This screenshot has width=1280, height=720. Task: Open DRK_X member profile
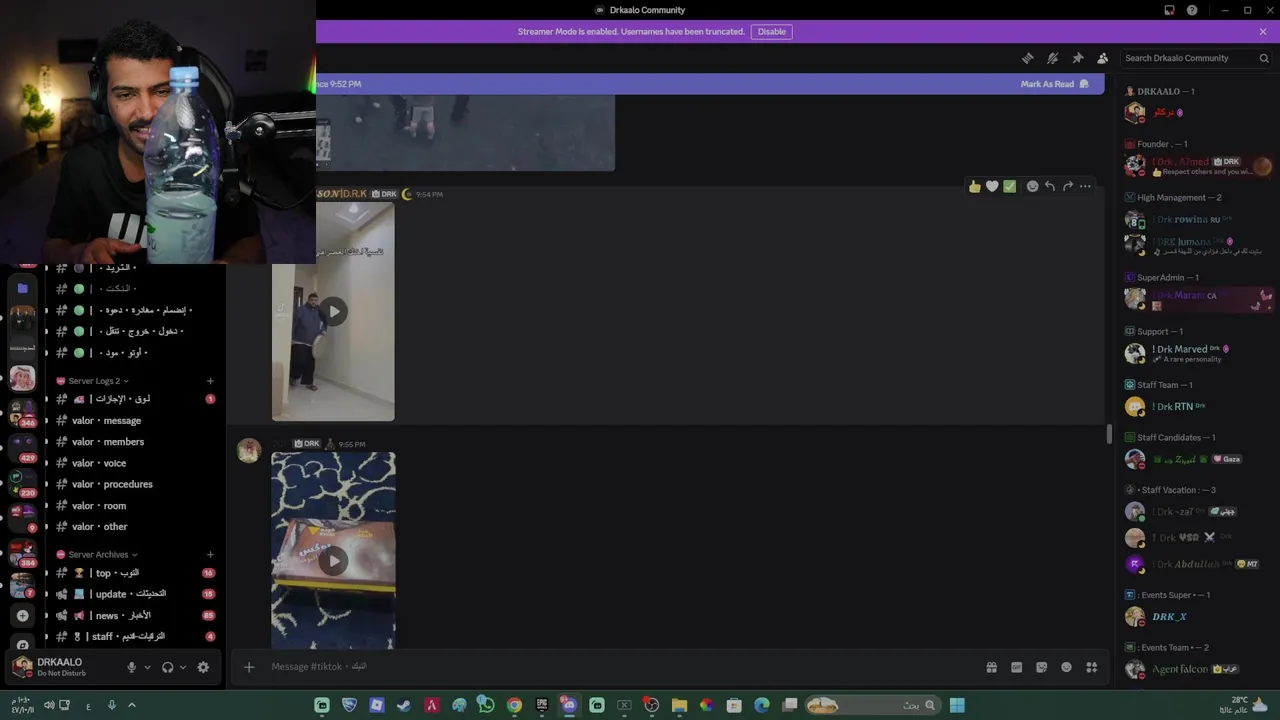(1196, 617)
